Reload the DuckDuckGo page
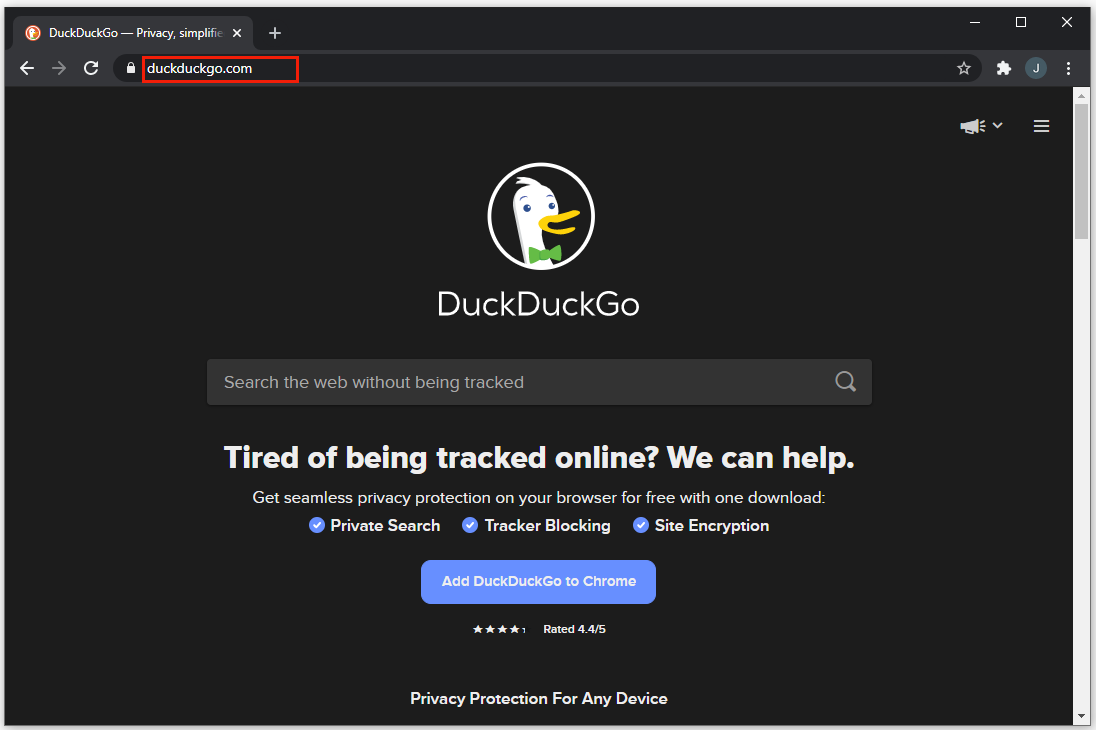 [91, 68]
